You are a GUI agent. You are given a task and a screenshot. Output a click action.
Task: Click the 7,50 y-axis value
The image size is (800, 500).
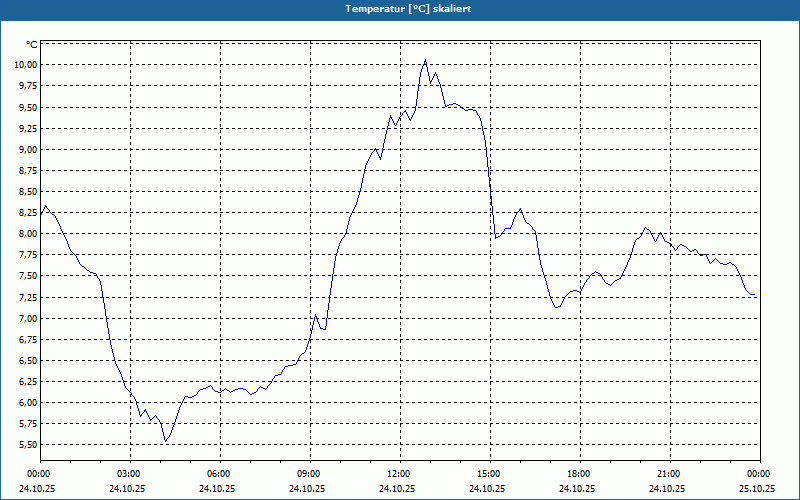[x=28, y=276]
